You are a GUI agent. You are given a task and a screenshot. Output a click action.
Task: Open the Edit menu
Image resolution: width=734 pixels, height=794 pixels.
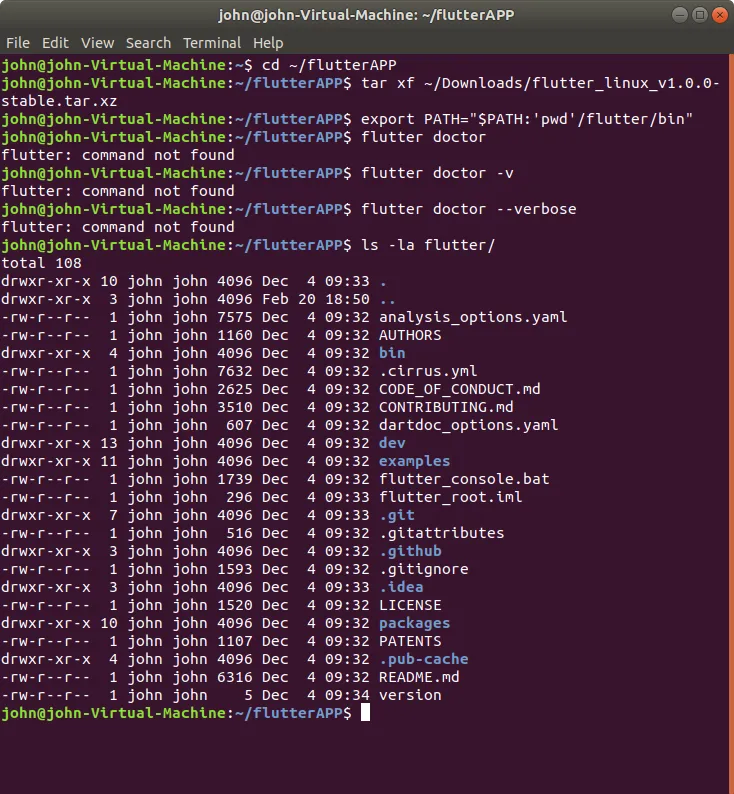point(55,43)
